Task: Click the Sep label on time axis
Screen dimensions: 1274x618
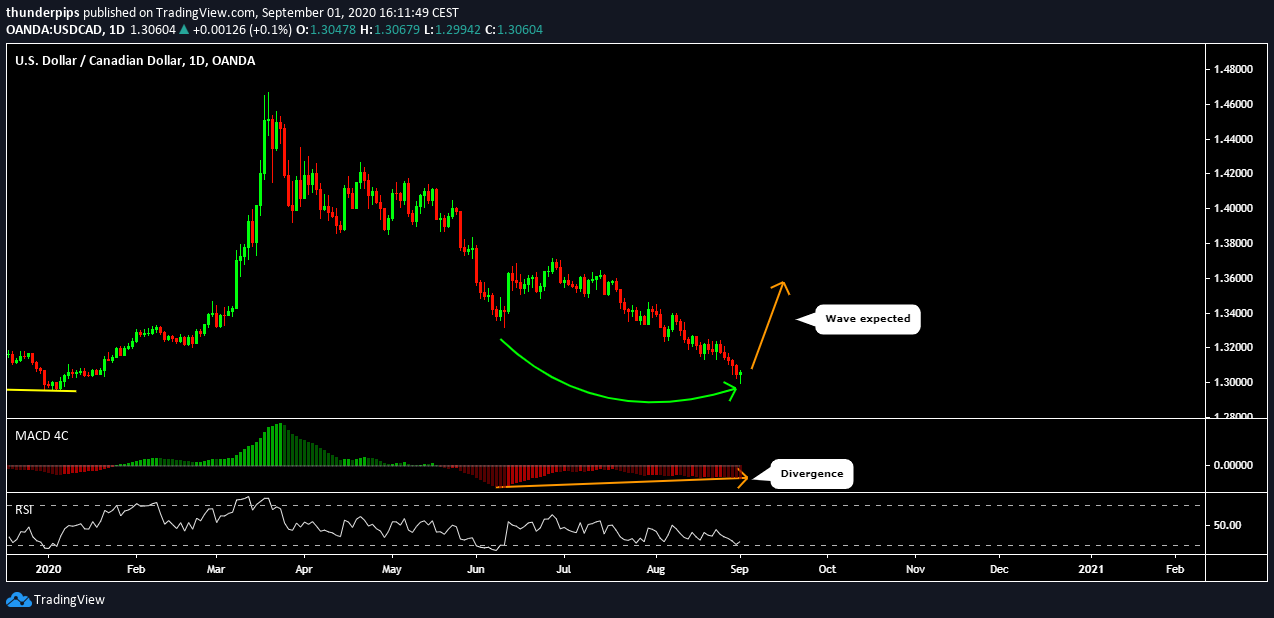Action: tap(740, 568)
